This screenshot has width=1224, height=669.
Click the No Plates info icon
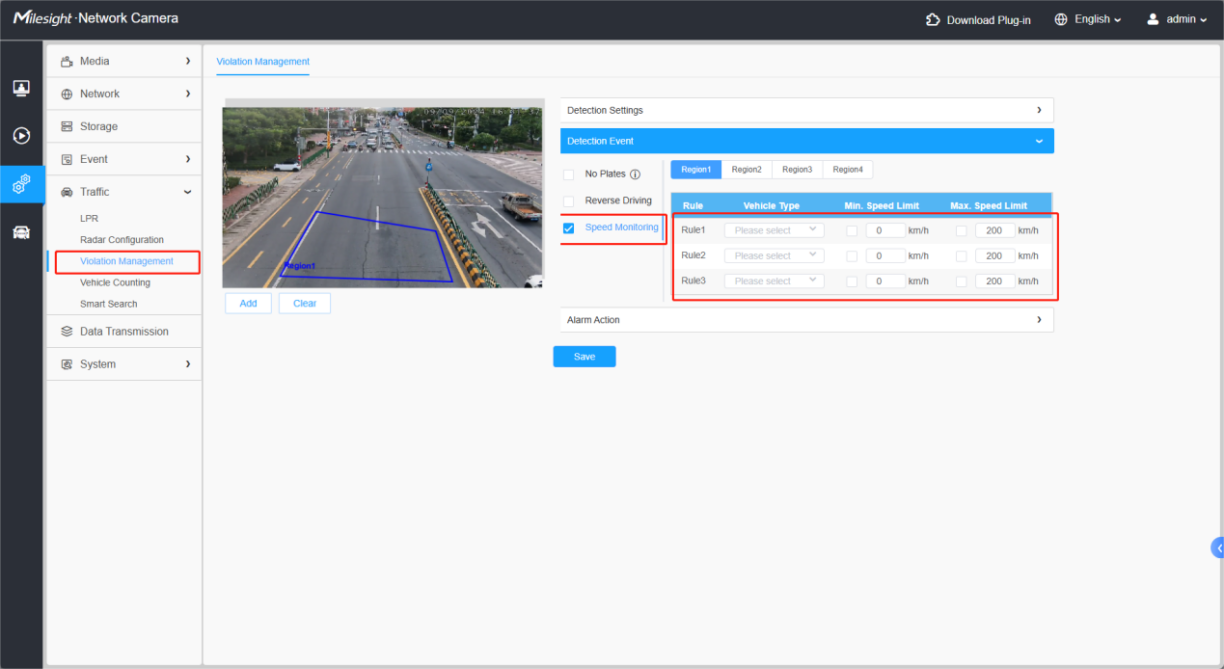635,174
